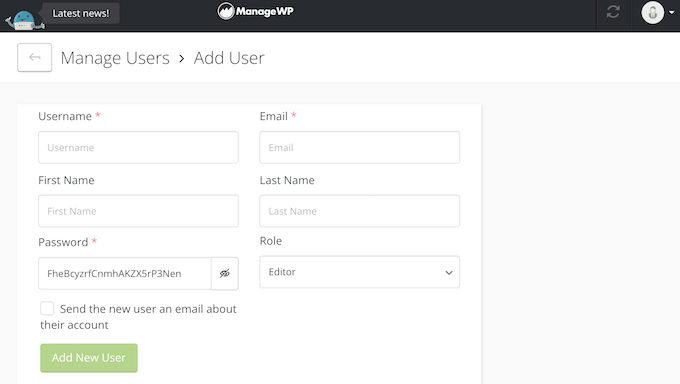Click the Username label
Viewport: 680px width, 384px height.
click(65, 116)
